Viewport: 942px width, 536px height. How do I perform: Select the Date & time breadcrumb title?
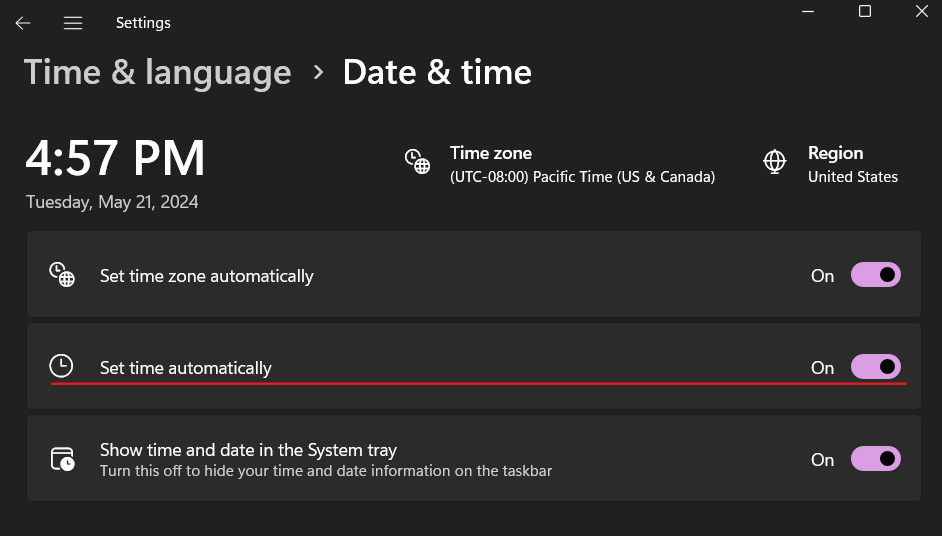coord(437,73)
